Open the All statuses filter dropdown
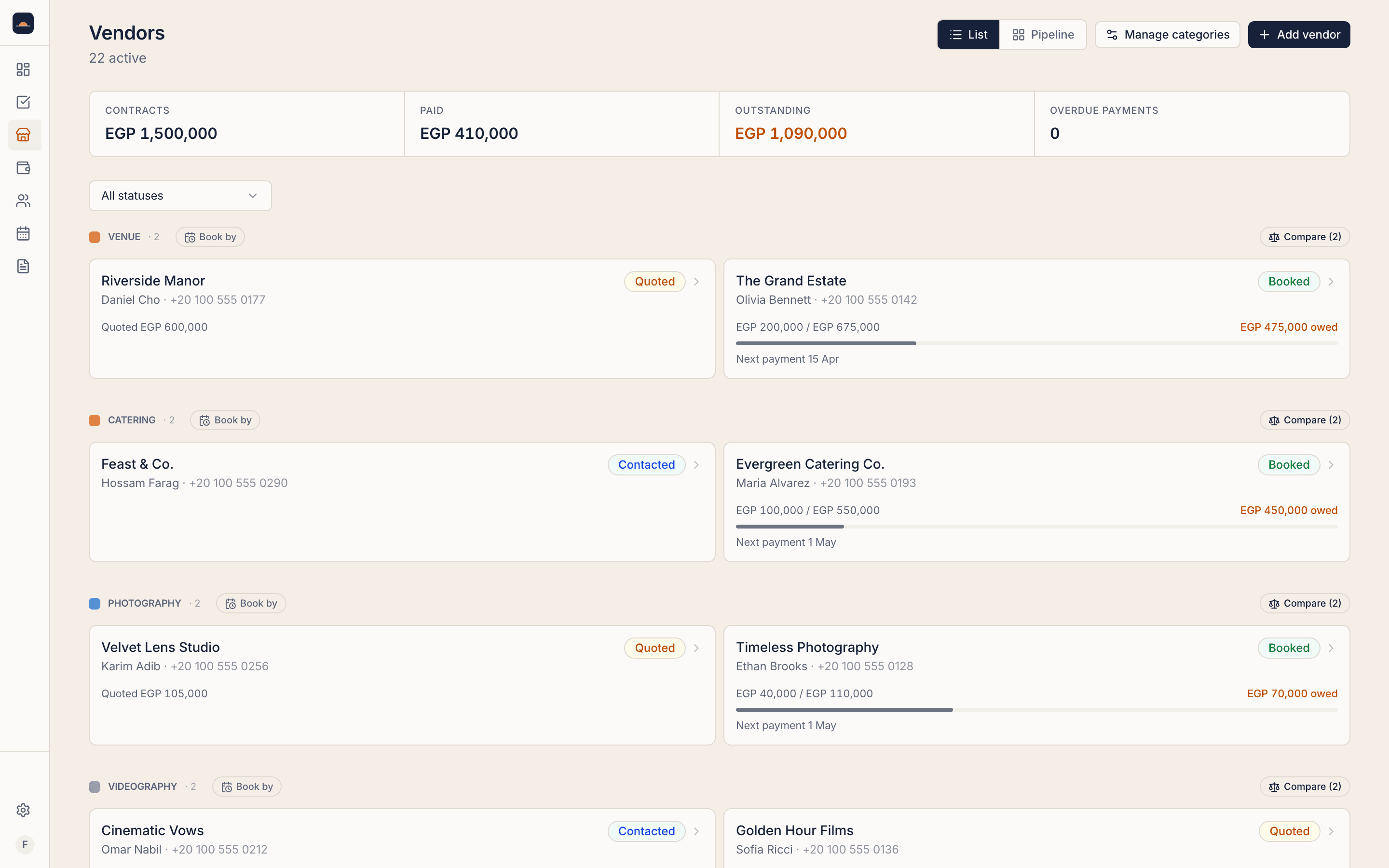This screenshot has width=1389, height=868. coord(180,196)
